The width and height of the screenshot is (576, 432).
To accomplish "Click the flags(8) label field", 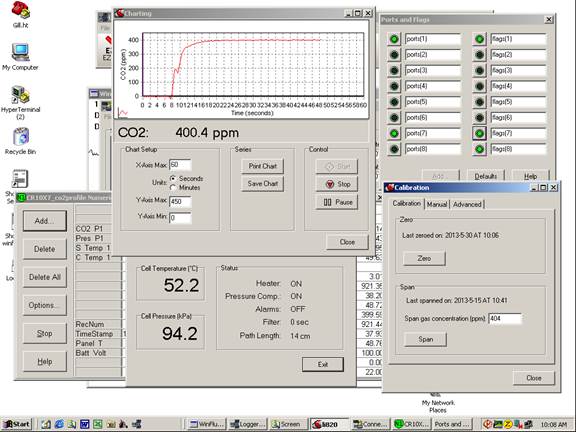I will pyautogui.click(x=518, y=149).
